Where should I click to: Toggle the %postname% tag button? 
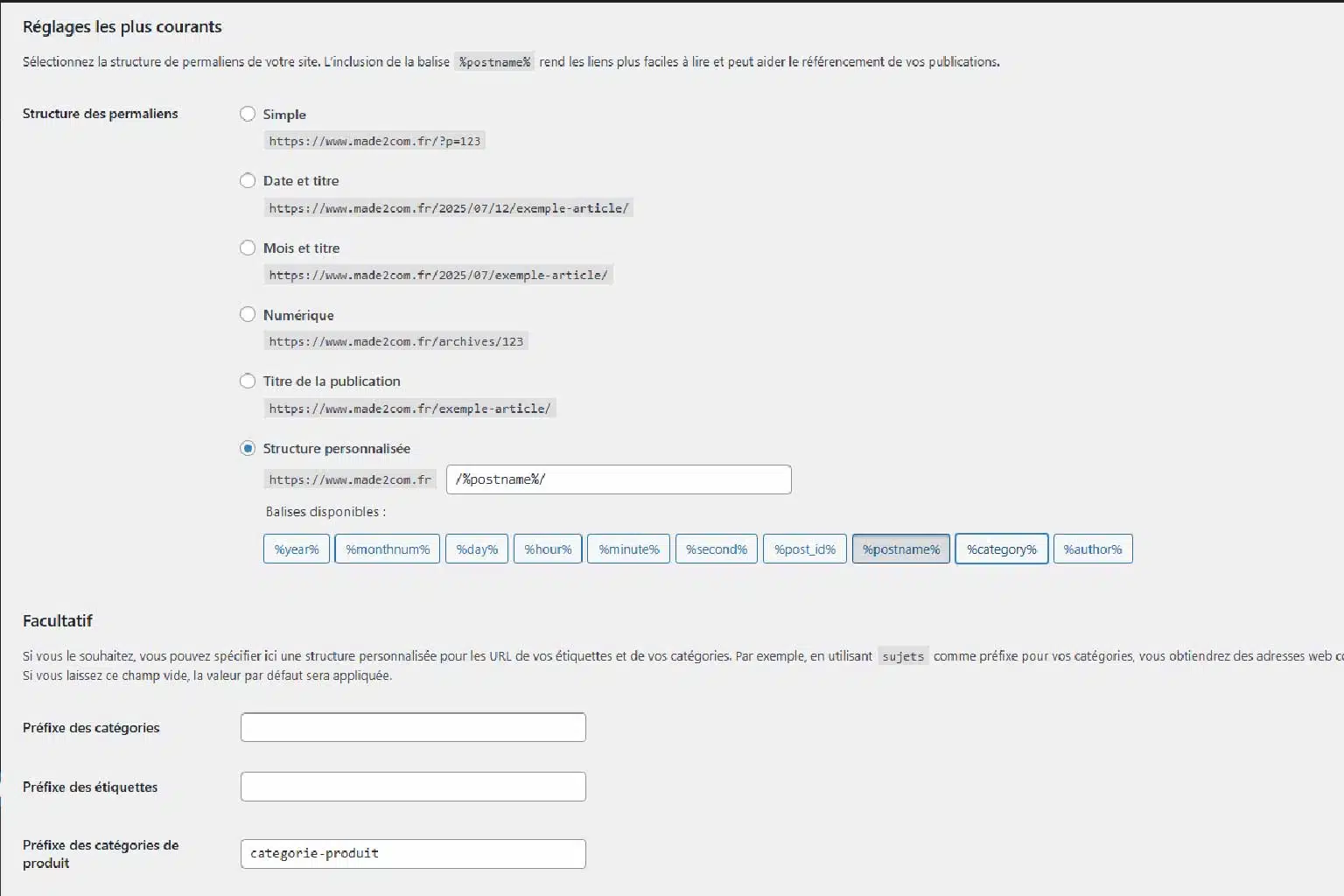(901, 549)
